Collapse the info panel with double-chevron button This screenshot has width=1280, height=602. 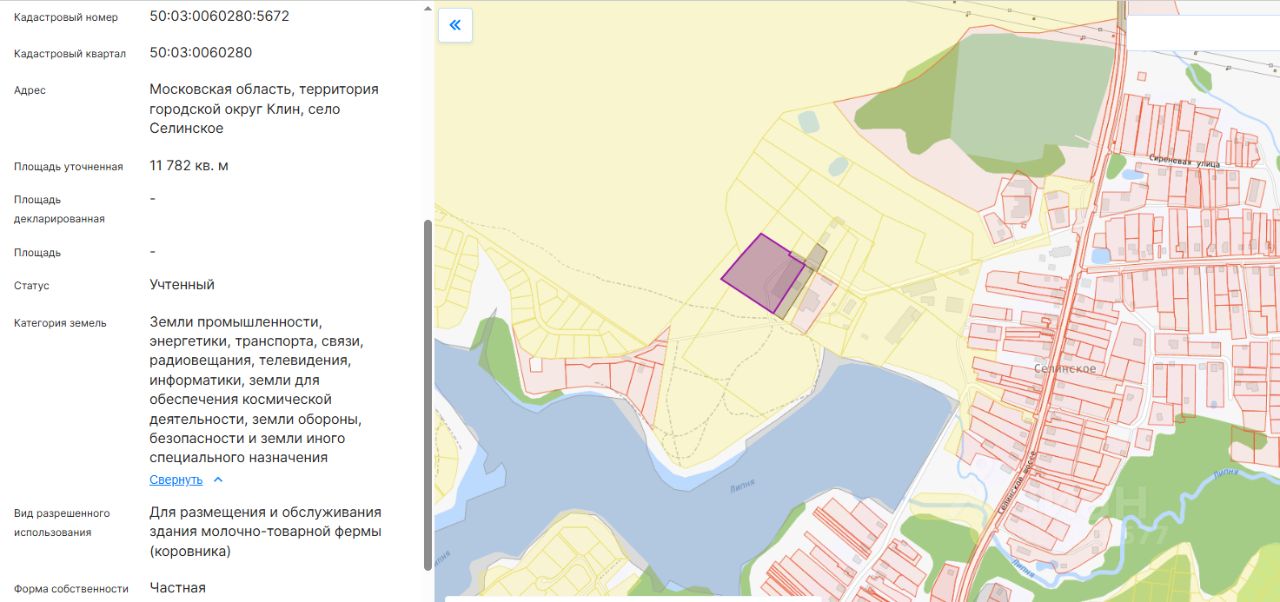tap(455, 25)
